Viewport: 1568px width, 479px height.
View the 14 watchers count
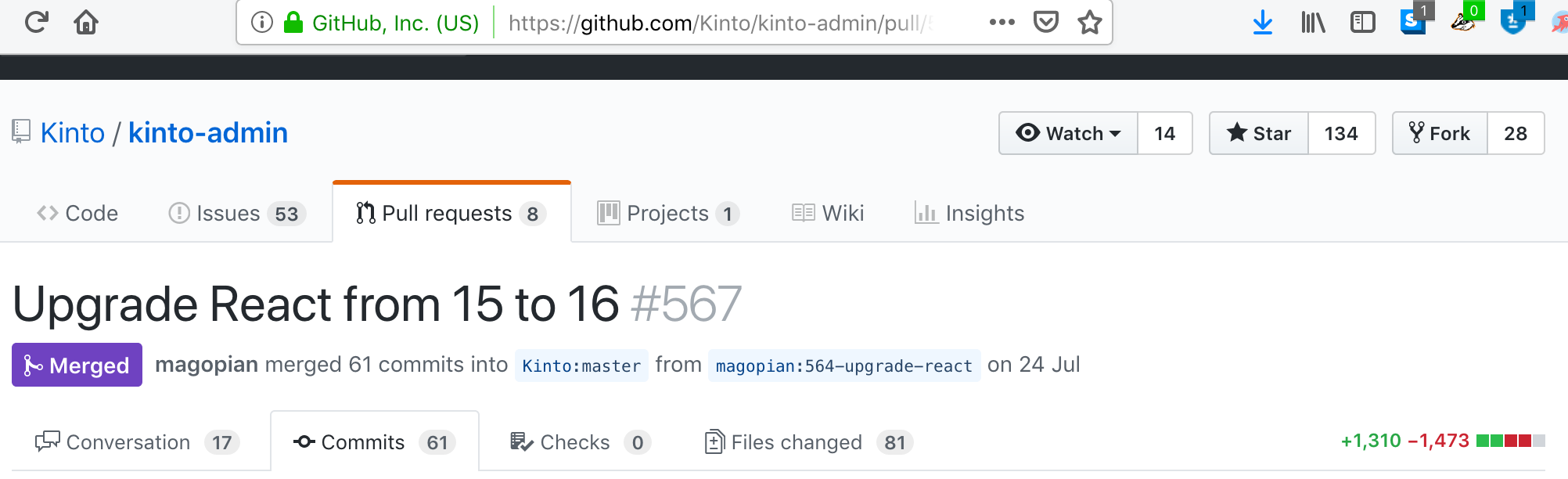[1164, 133]
